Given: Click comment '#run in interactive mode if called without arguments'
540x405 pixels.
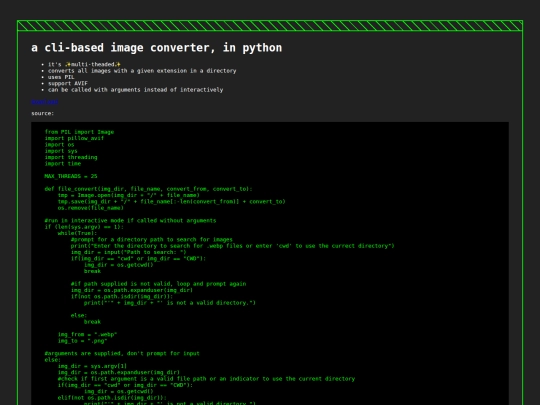Looking at the screenshot, I should 130,220.
